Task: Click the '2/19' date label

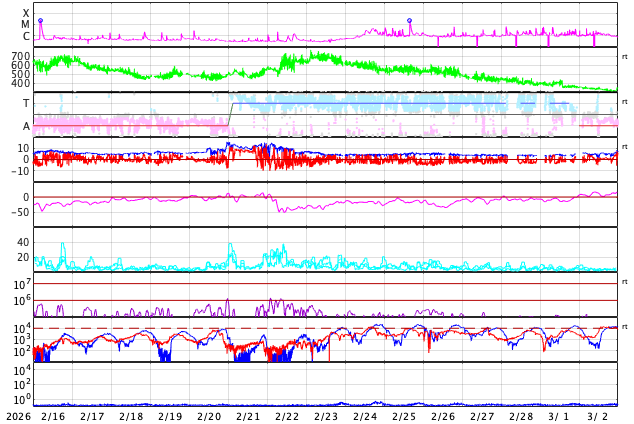Action: tap(170, 416)
